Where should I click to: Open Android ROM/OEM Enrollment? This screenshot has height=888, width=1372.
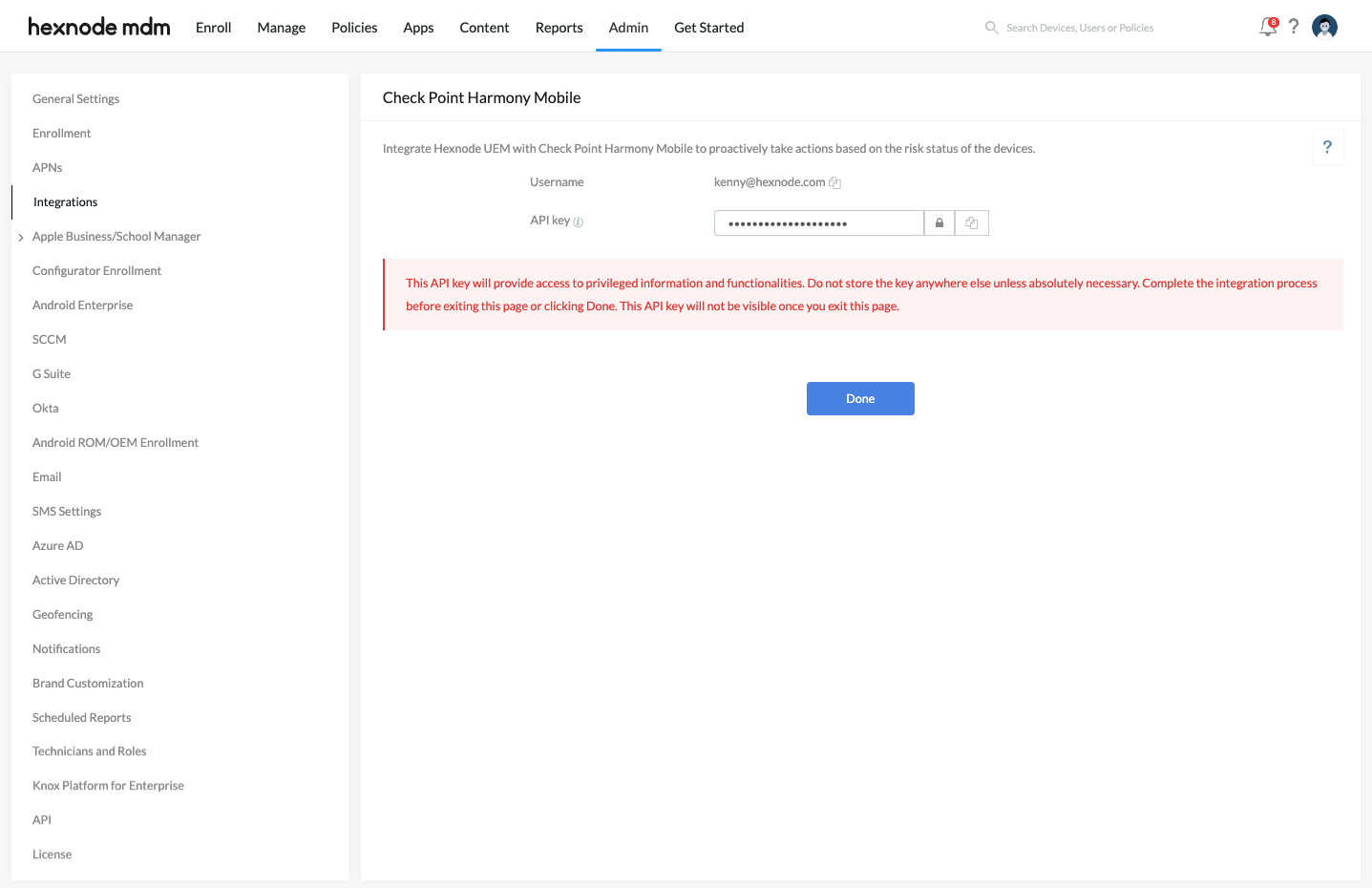point(116,443)
